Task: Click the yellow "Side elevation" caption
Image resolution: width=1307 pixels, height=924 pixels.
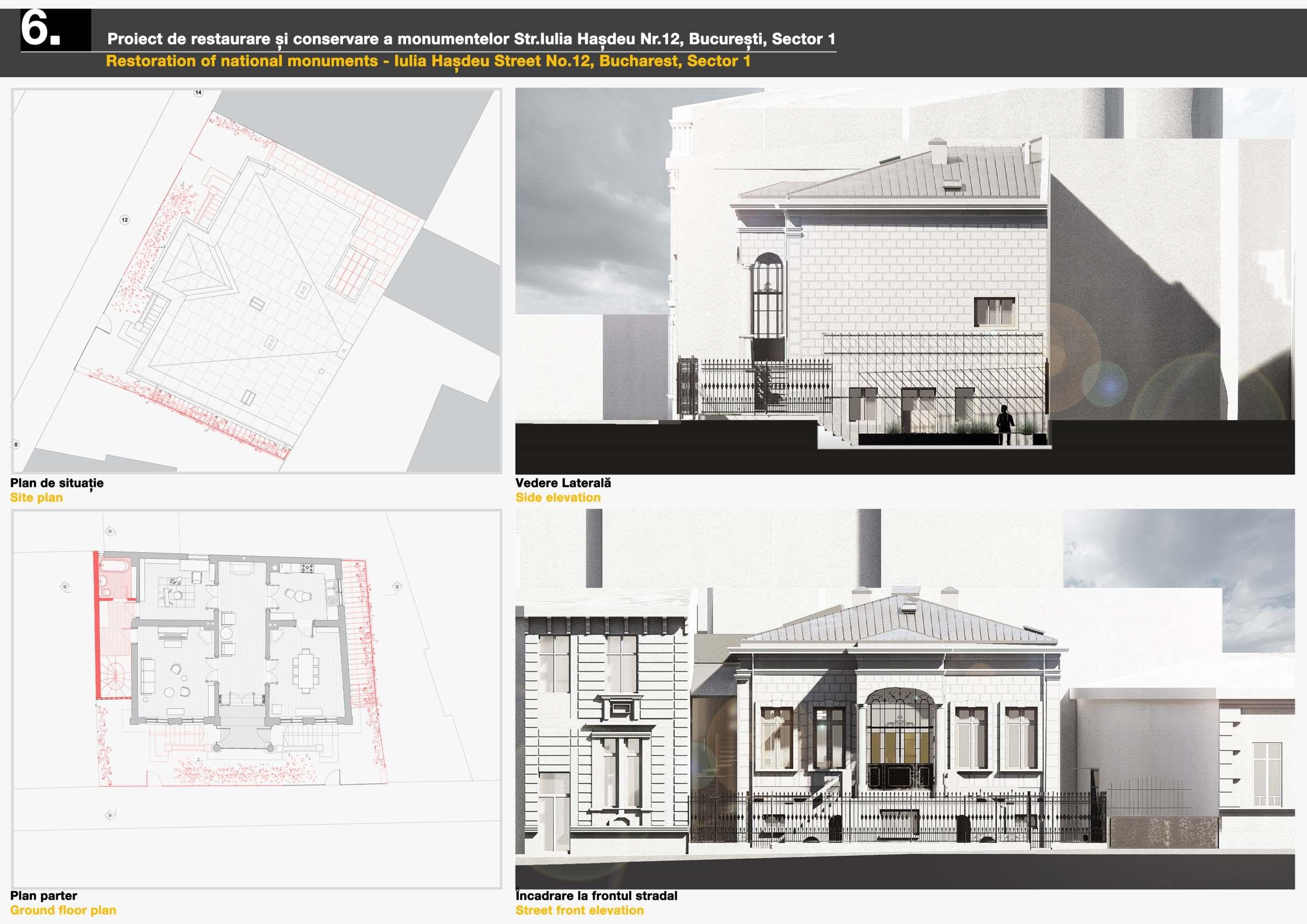Action: [x=557, y=497]
